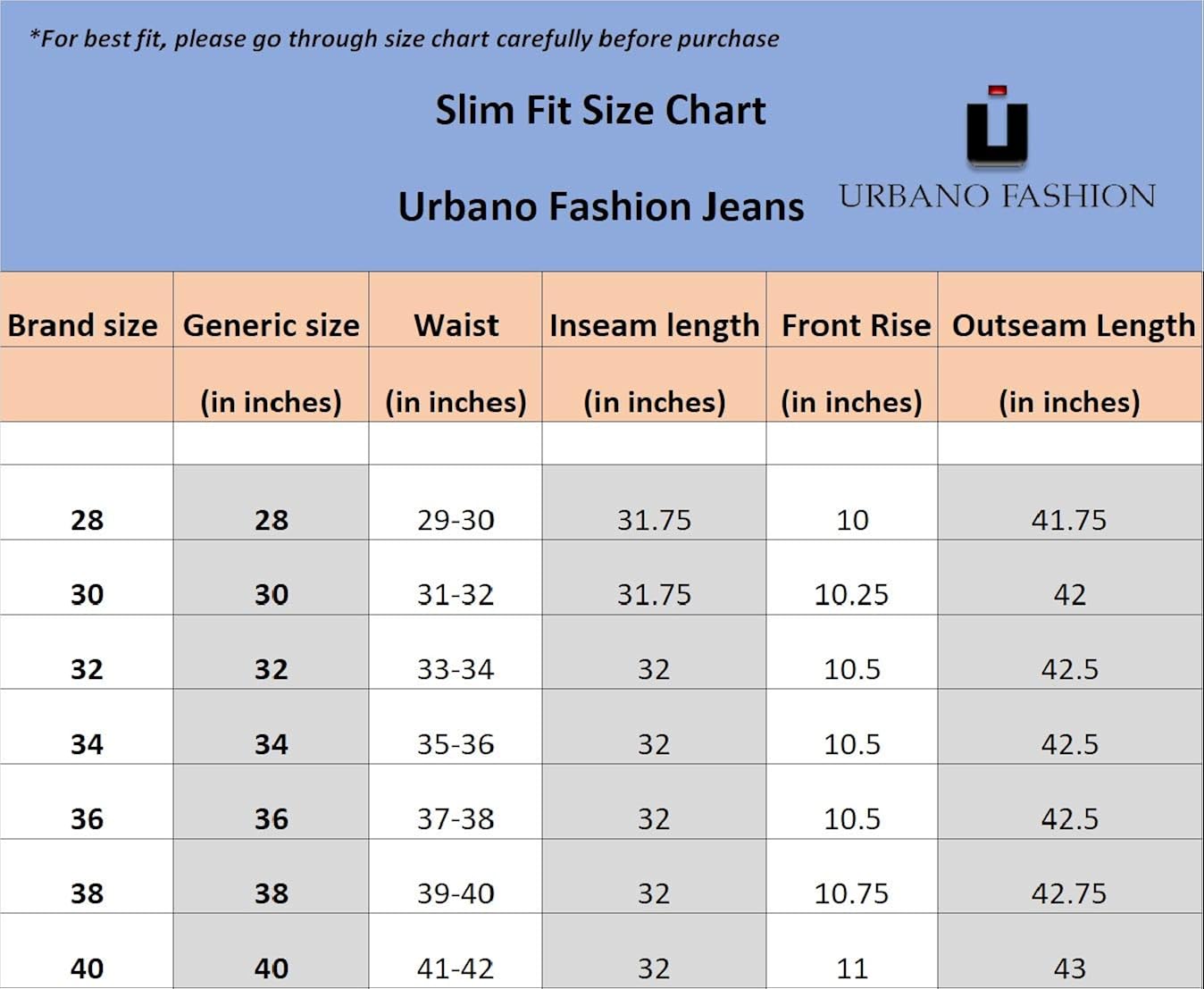Click the 10.75 front rise value
Image resolution: width=1204 pixels, height=989 pixels.
point(851,893)
